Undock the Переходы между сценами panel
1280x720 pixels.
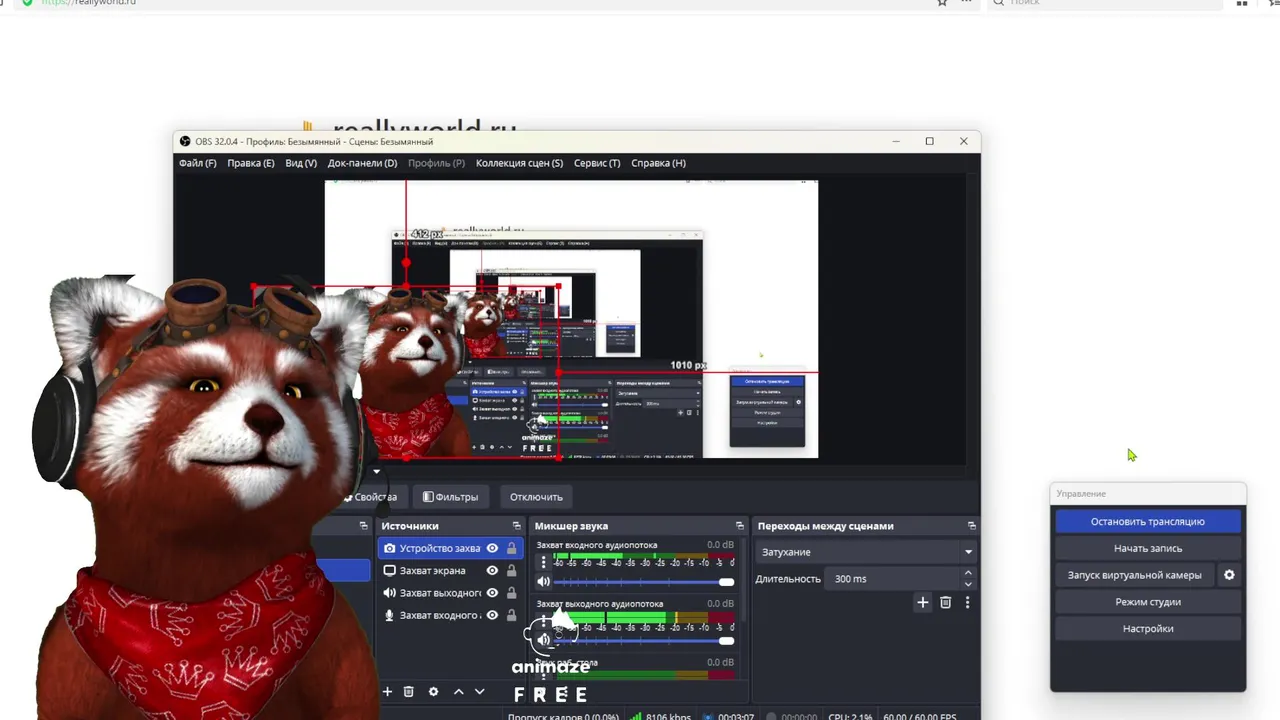coord(971,526)
